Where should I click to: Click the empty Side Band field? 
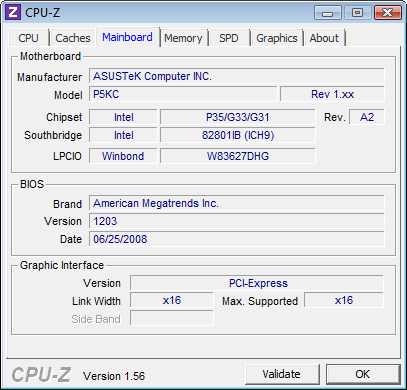pos(172,318)
